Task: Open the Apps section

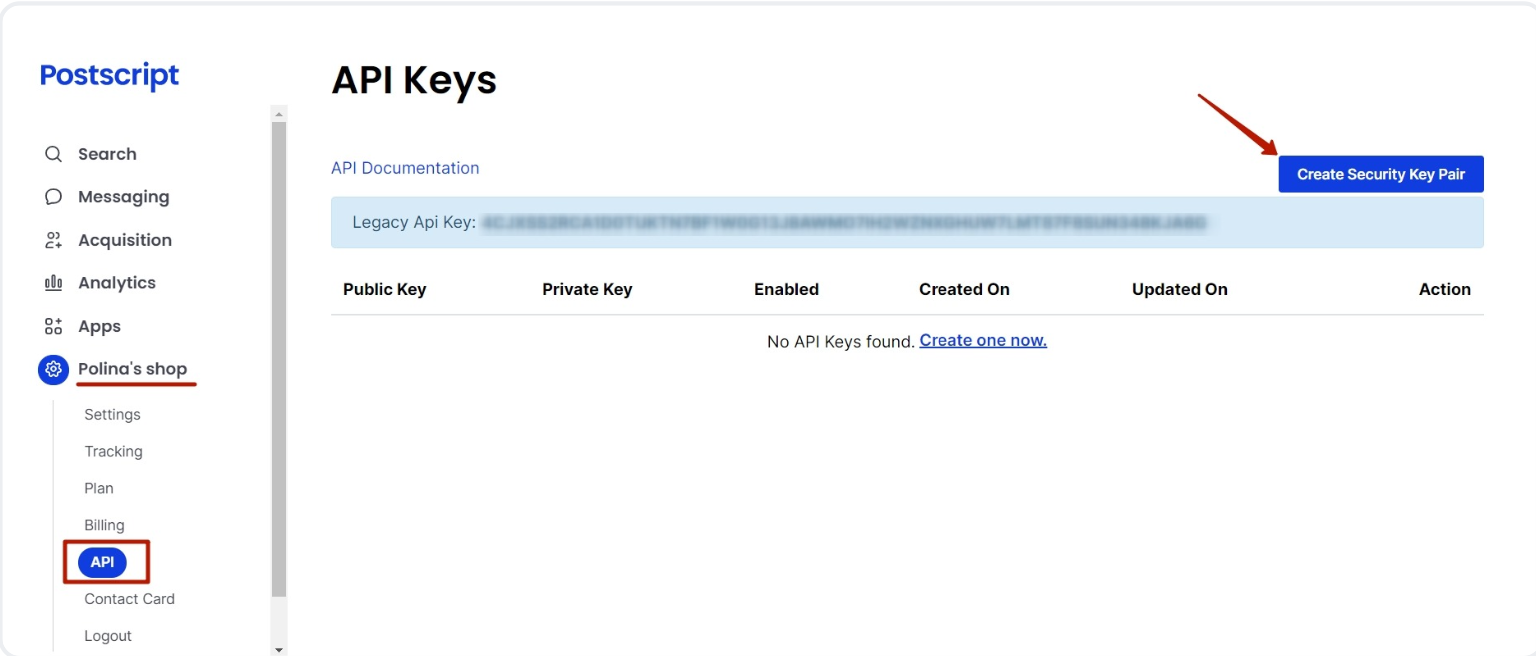Action: coord(99,326)
